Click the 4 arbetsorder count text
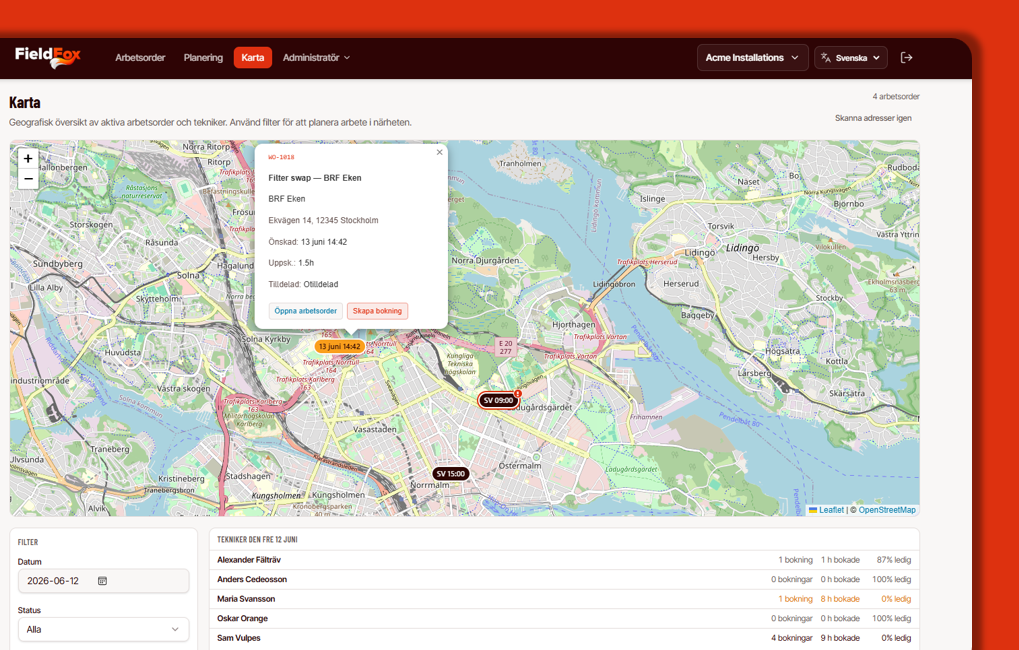This screenshot has width=1019, height=650. pos(896,97)
